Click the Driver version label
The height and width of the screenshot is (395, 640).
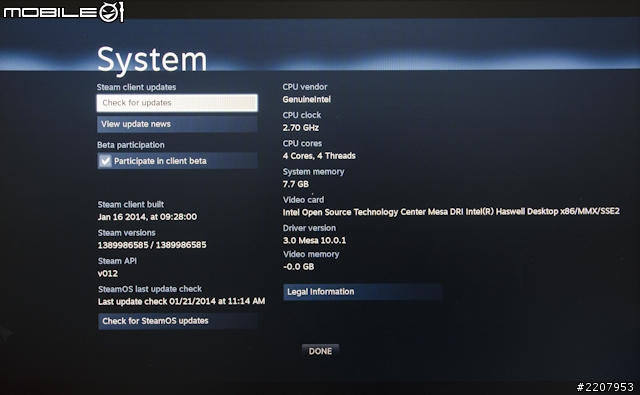[309, 228]
